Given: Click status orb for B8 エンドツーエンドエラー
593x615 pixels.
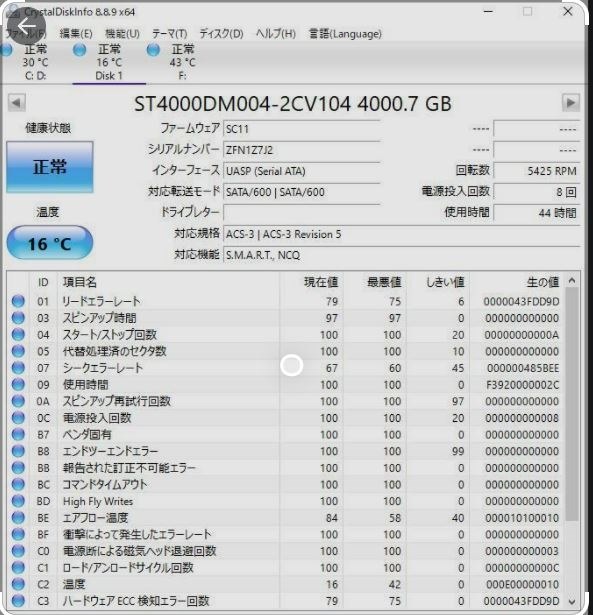Looking at the screenshot, I should click(18, 451).
